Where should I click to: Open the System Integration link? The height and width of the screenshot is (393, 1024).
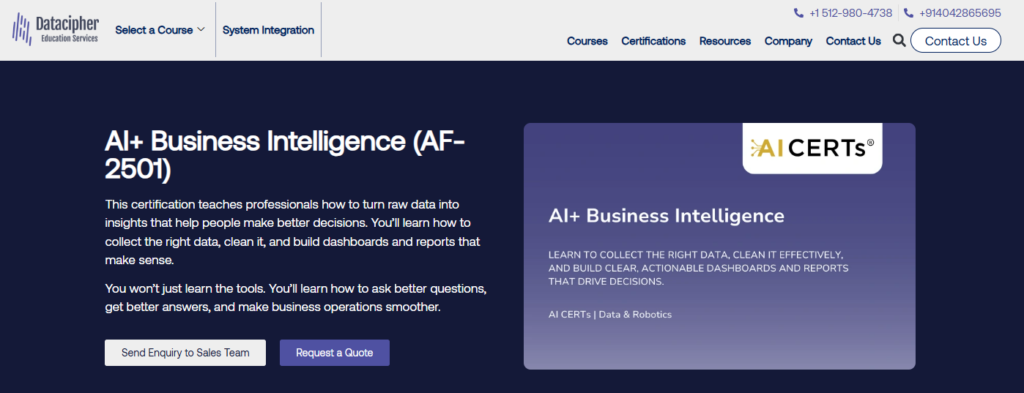(x=268, y=30)
